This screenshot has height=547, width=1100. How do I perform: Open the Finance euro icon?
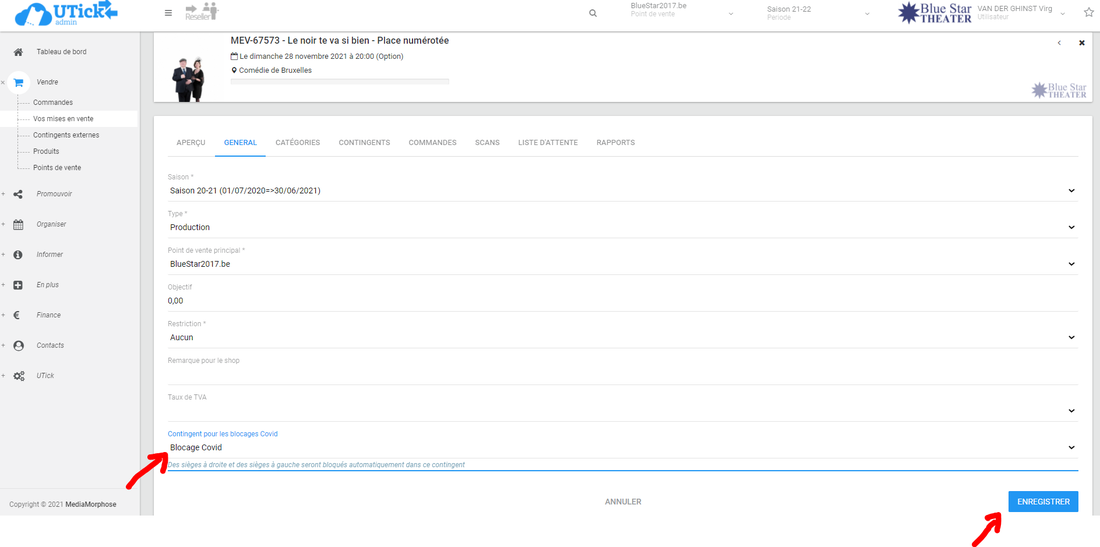(x=18, y=315)
